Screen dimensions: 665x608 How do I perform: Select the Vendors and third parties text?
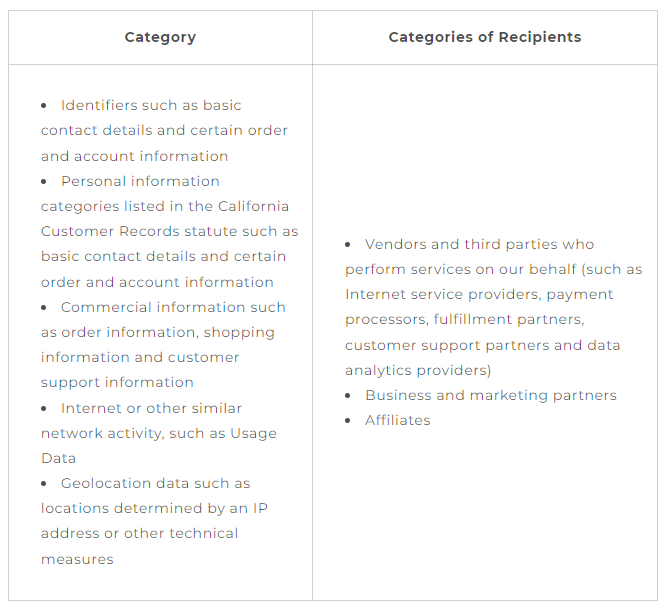coord(479,244)
